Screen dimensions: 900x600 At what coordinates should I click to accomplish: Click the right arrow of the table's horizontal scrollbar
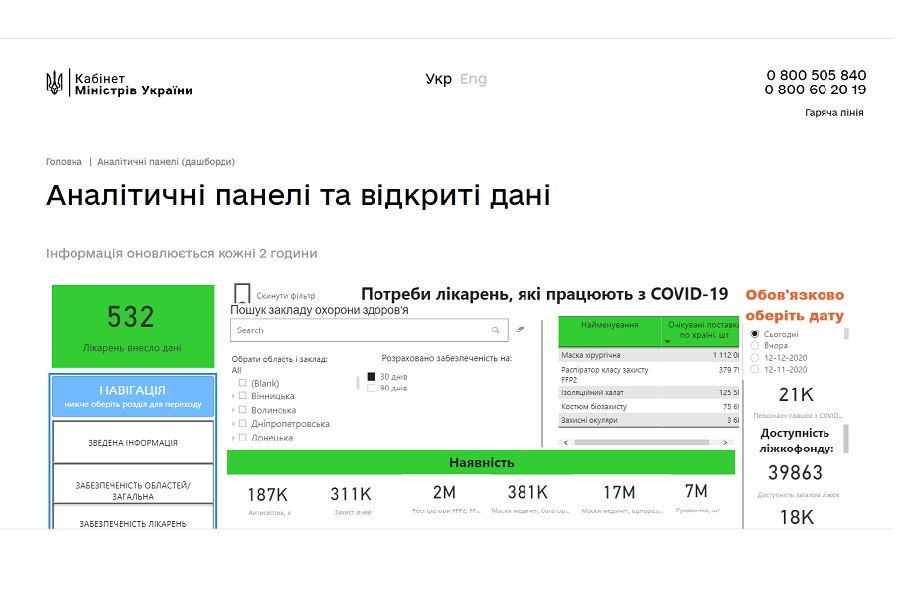coord(725,442)
